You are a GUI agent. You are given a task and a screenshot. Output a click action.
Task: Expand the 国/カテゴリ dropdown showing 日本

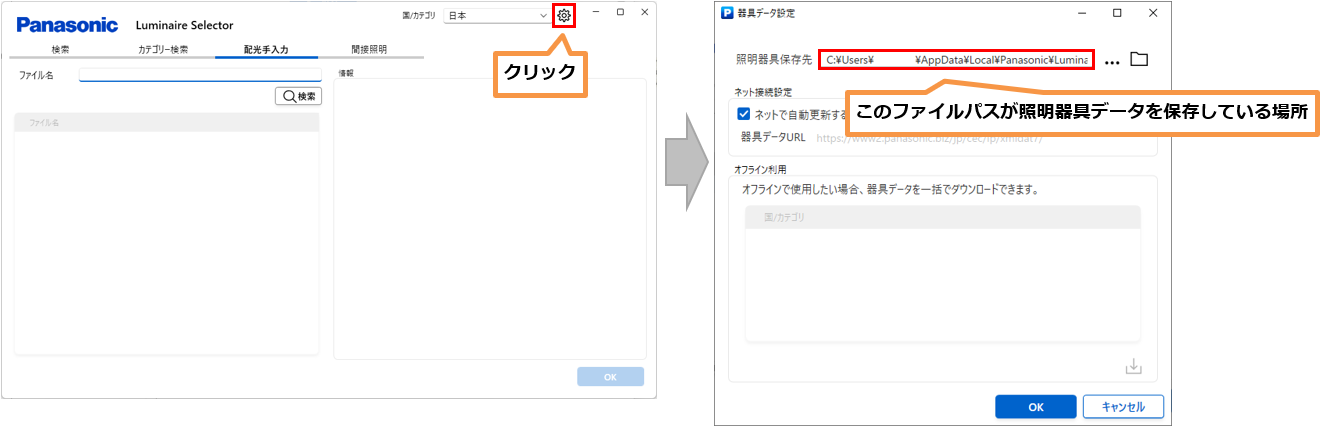[x=497, y=16]
